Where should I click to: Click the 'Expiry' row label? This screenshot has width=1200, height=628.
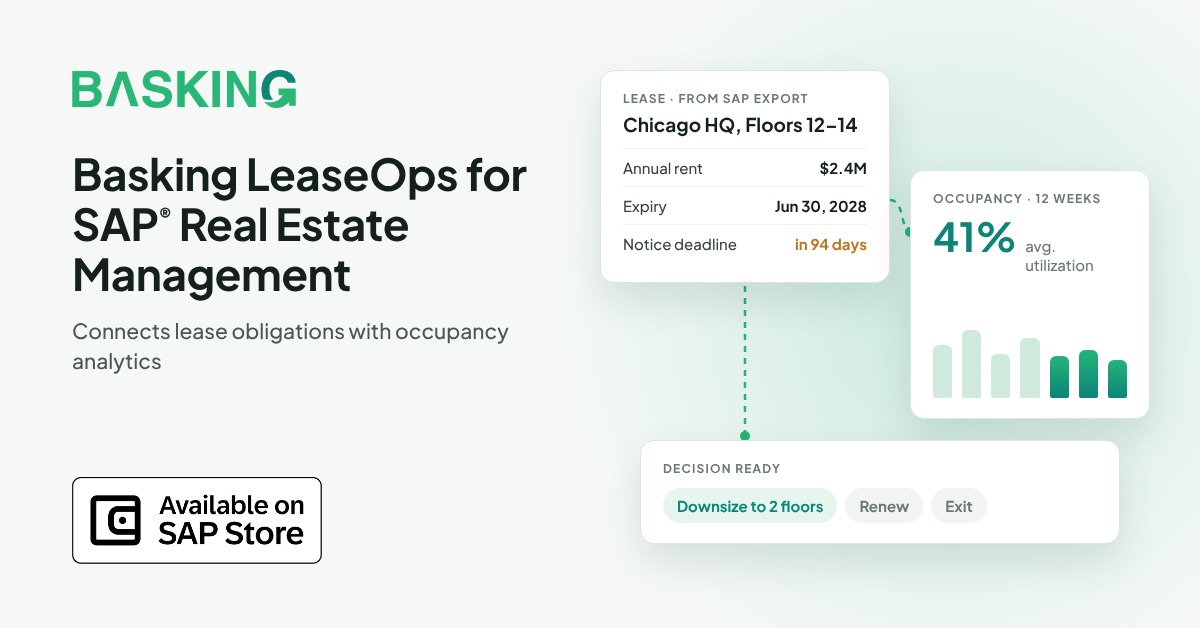(645, 207)
